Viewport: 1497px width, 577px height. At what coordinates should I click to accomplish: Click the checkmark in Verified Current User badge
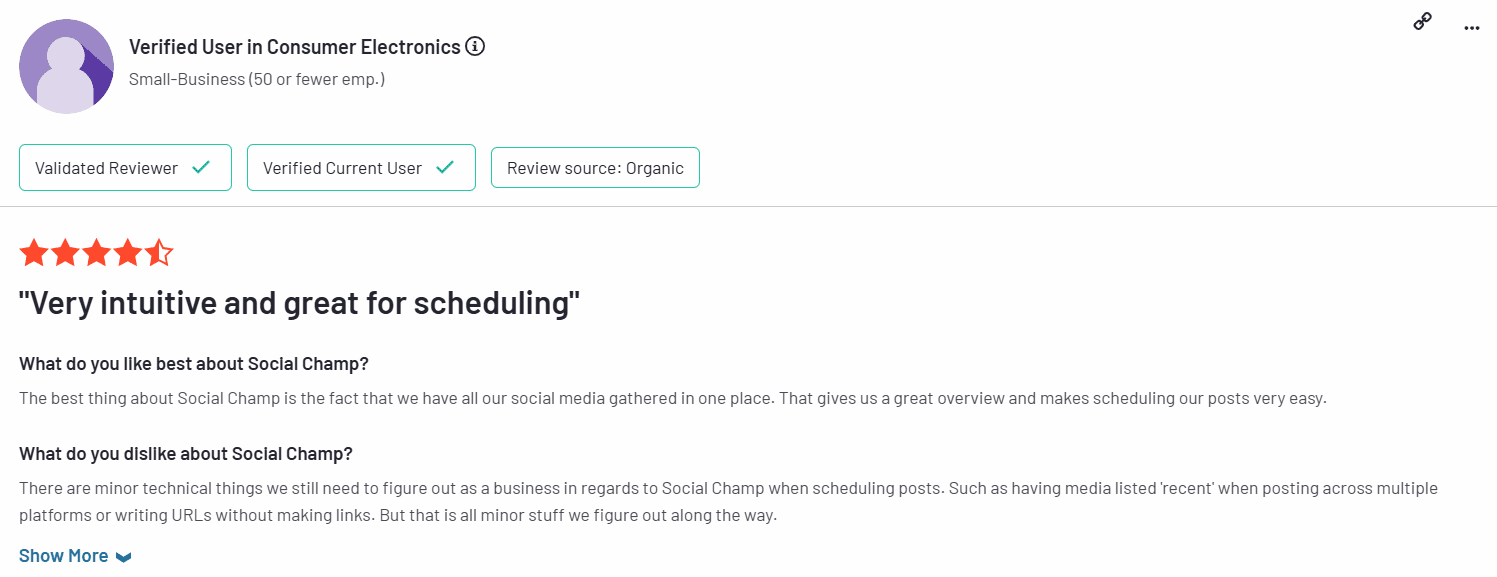[x=444, y=167]
